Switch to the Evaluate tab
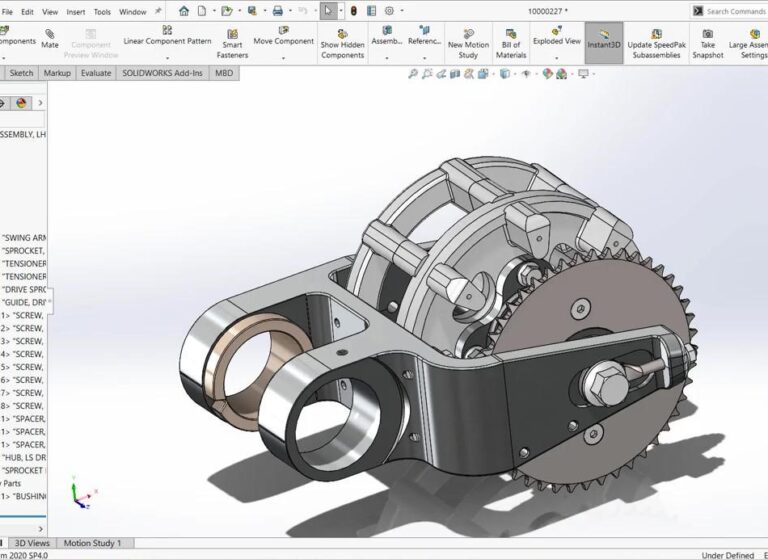Screen dimensions: 768x559 pos(96,73)
